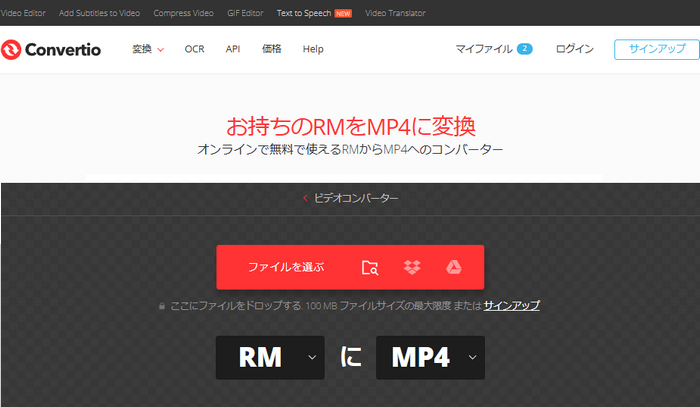Click the 100 MB ファイルサイズの最大限度 text
700x407 pixels.
click(379, 306)
